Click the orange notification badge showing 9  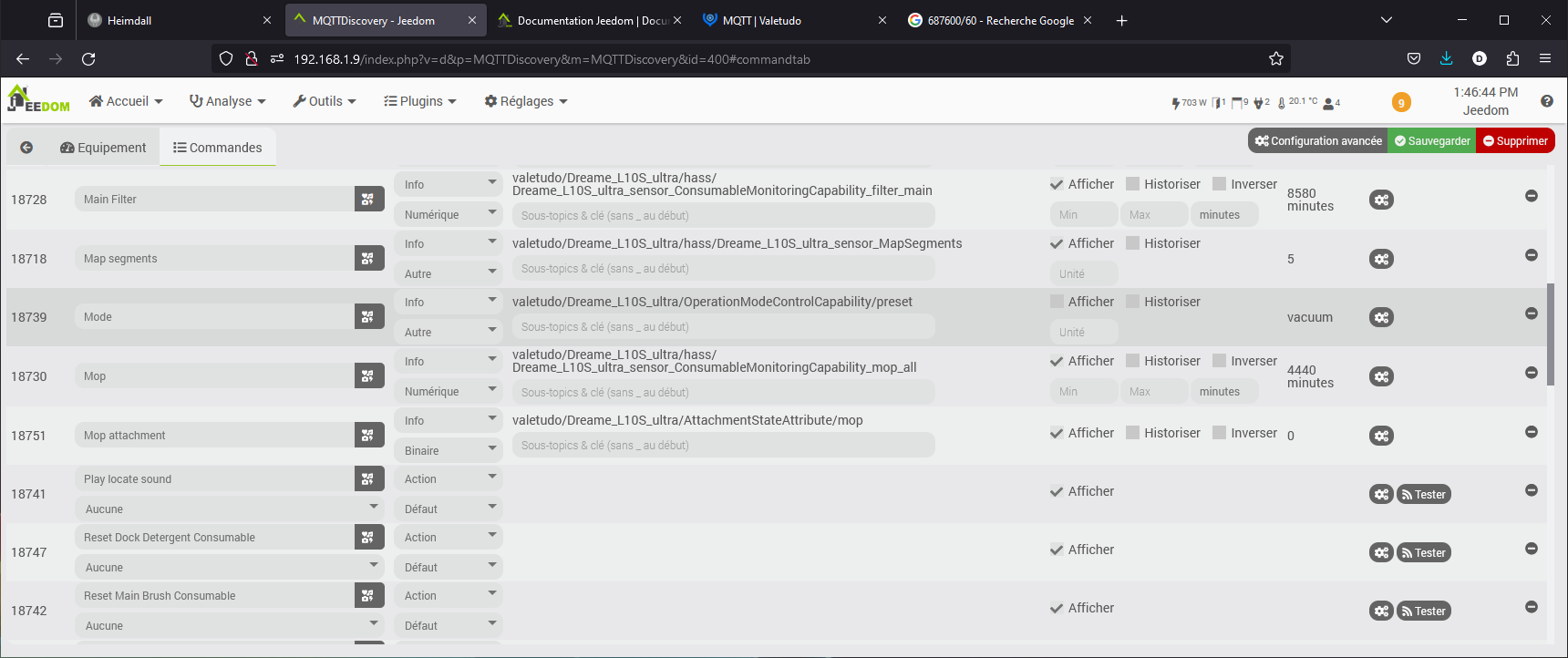[x=1401, y=102]
